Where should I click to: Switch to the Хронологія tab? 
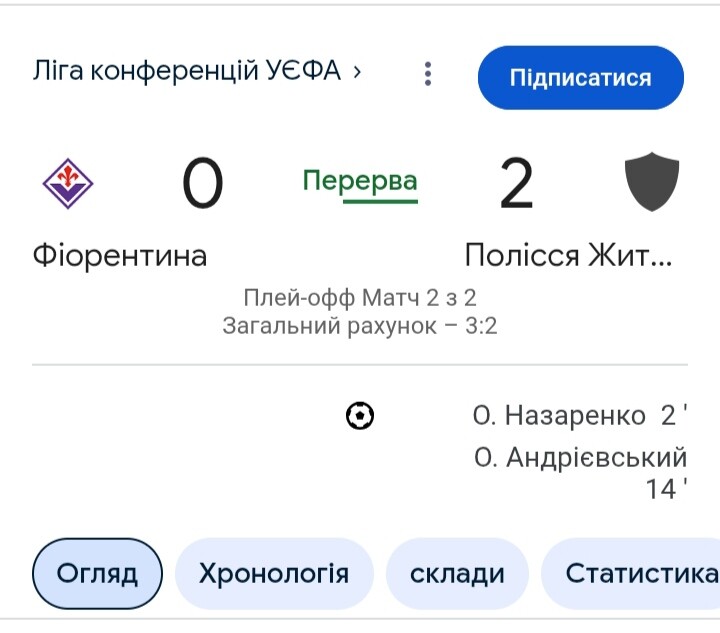click(274, 573)
